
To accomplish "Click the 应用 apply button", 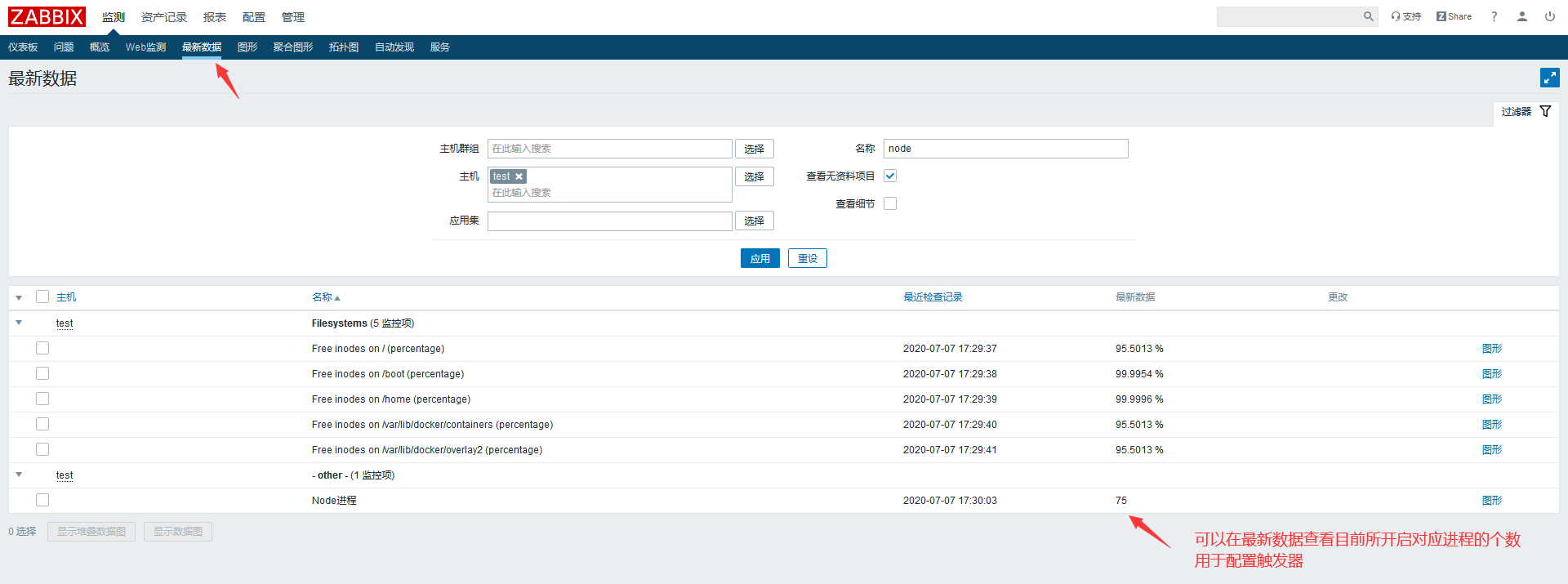I will tap(759, 258).
